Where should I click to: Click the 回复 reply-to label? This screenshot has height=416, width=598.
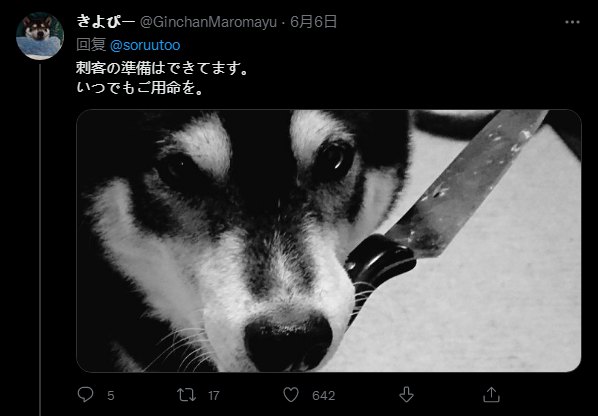point(91,45)
